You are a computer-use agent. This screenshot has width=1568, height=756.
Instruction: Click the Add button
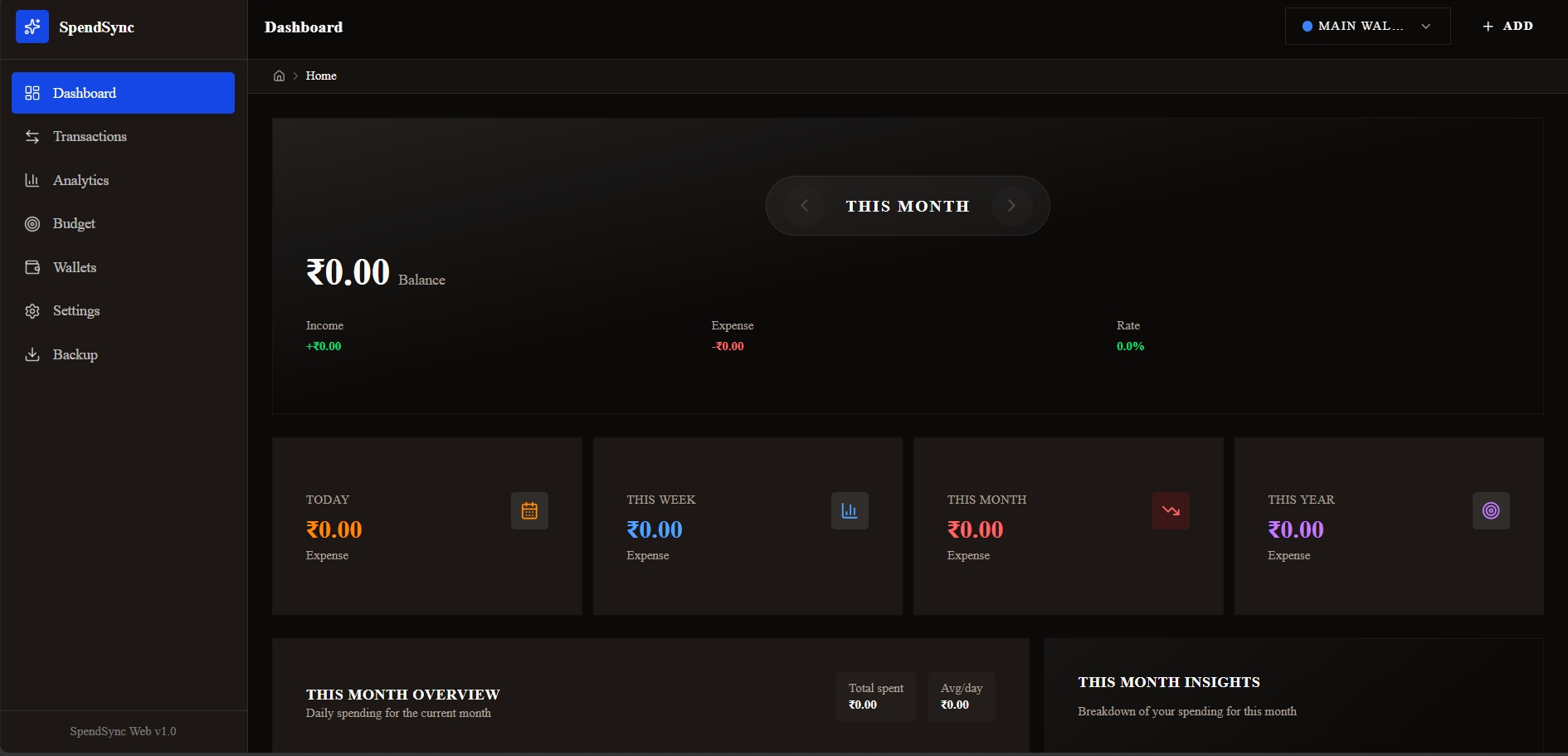tap(1507, 27)
